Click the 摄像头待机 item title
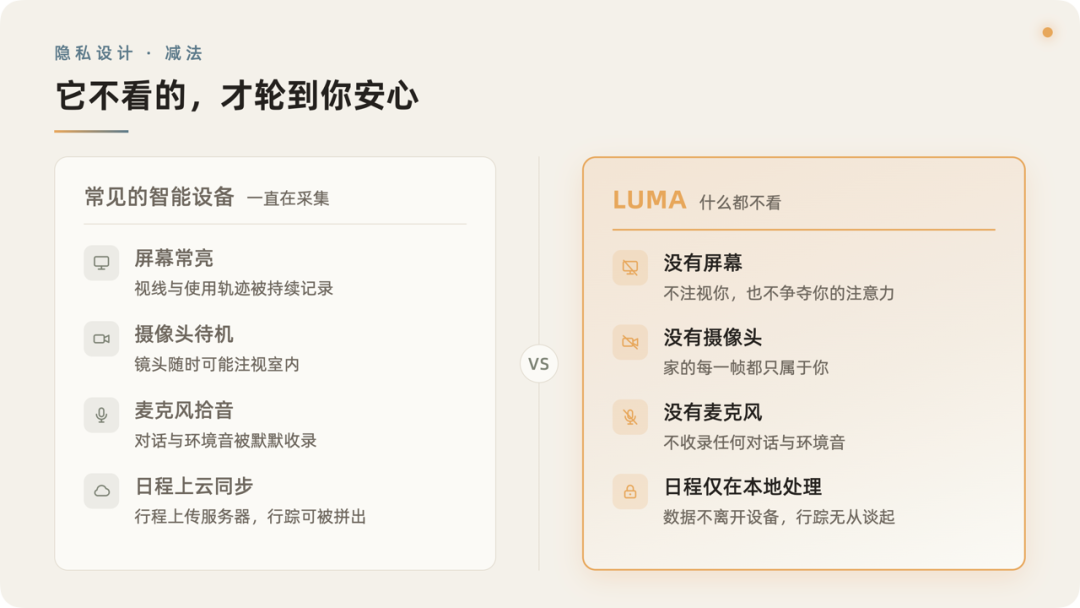The width and height of the screenshot is (1080, 608). tap(183, 335)
